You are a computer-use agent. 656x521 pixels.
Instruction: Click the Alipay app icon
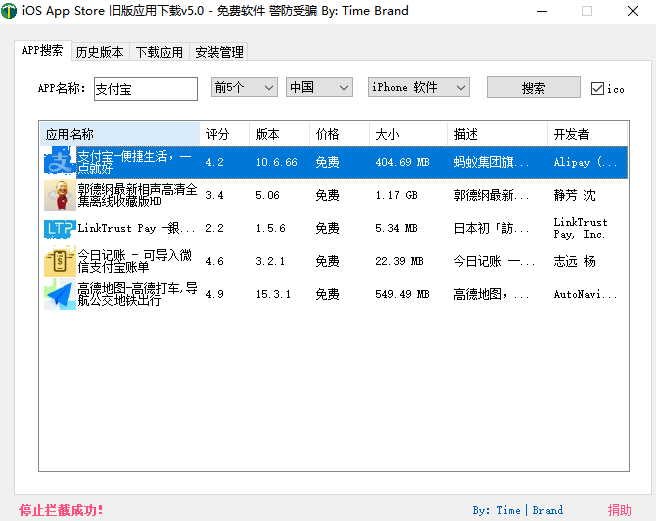click(59, 162)
